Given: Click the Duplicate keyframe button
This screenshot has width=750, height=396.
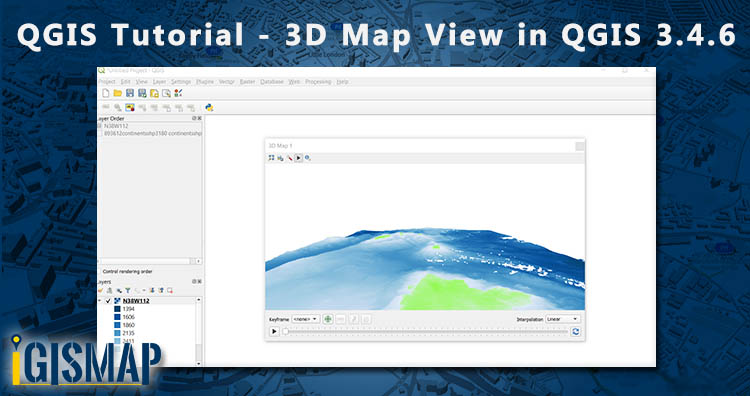Looking at the screenshot, I should click(x=366, y=319).
